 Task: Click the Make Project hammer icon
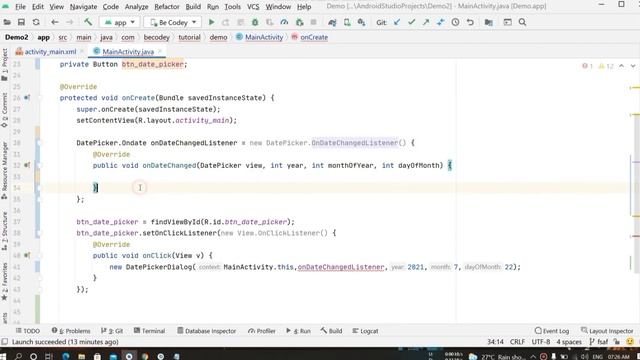coord(88,22)
